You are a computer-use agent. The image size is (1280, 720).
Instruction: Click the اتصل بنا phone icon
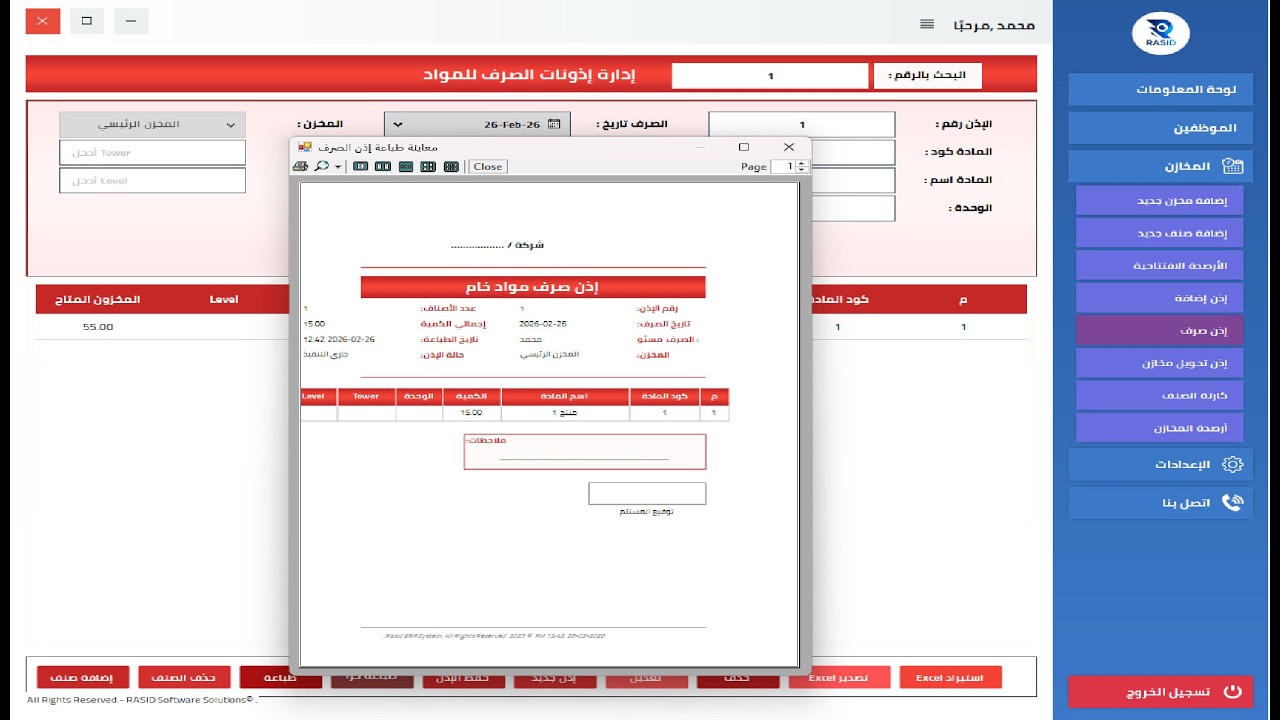coord(1233,502)
